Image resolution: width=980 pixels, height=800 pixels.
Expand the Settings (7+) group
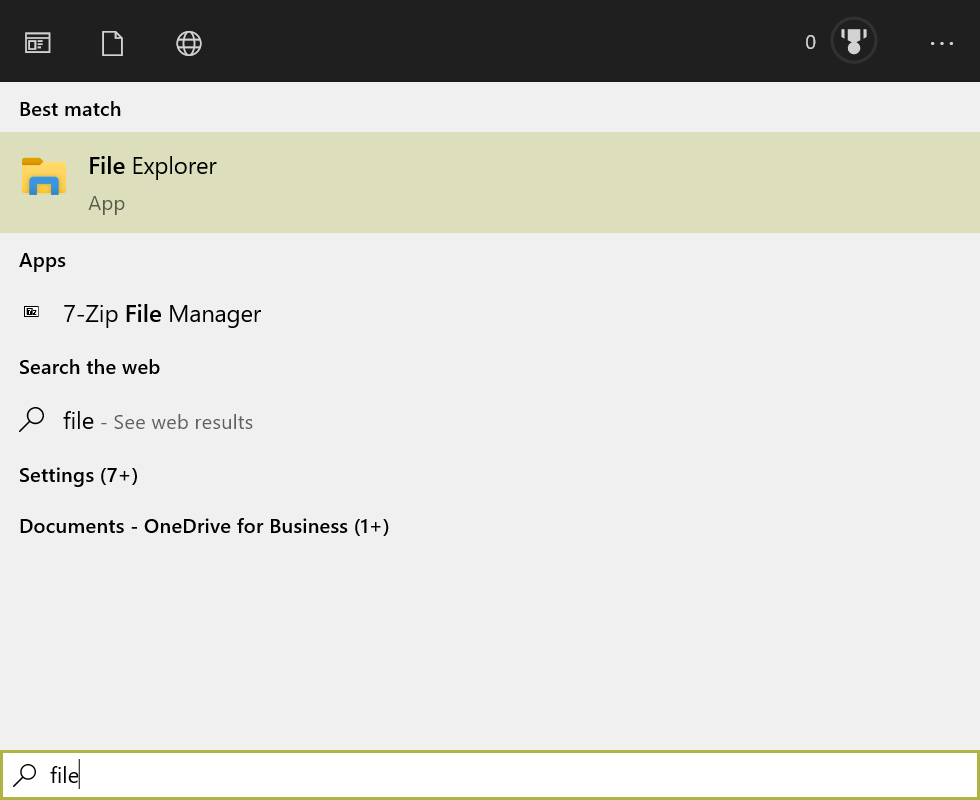pyautogui.click(x=78, y=476)
